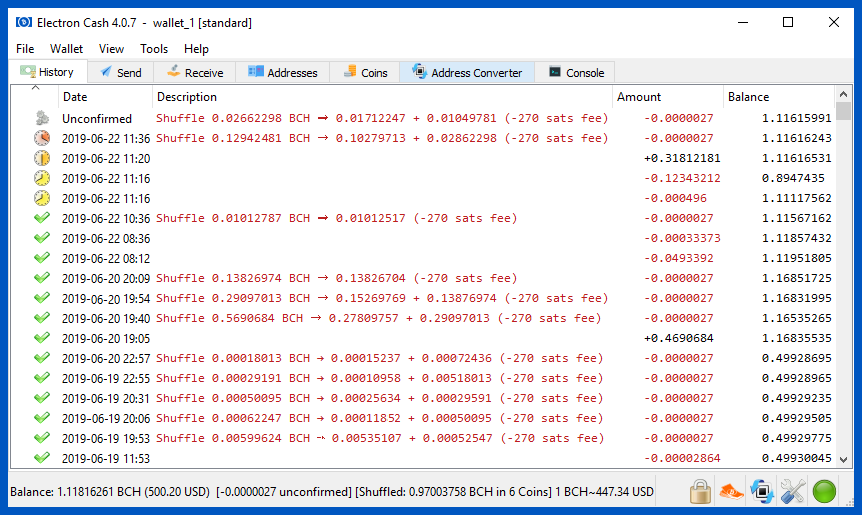The height and width of the screenshot is (515, 862).
Task: Click green checkmark for 2019-06-20 19:40
Action: [x=42, y=318]
